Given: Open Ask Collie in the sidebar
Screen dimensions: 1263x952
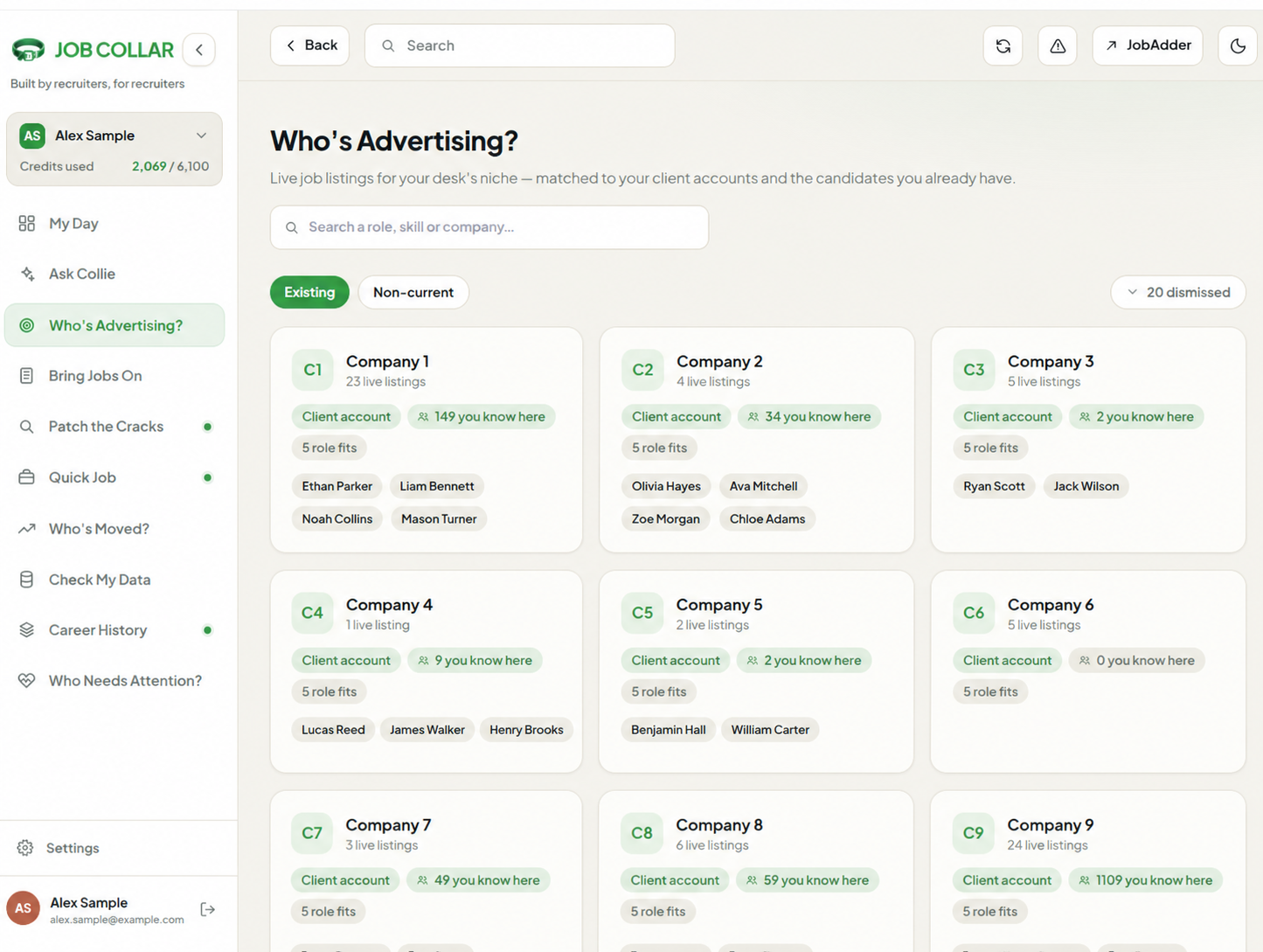Looking at the screenshot, I should (x=115, y=274).
